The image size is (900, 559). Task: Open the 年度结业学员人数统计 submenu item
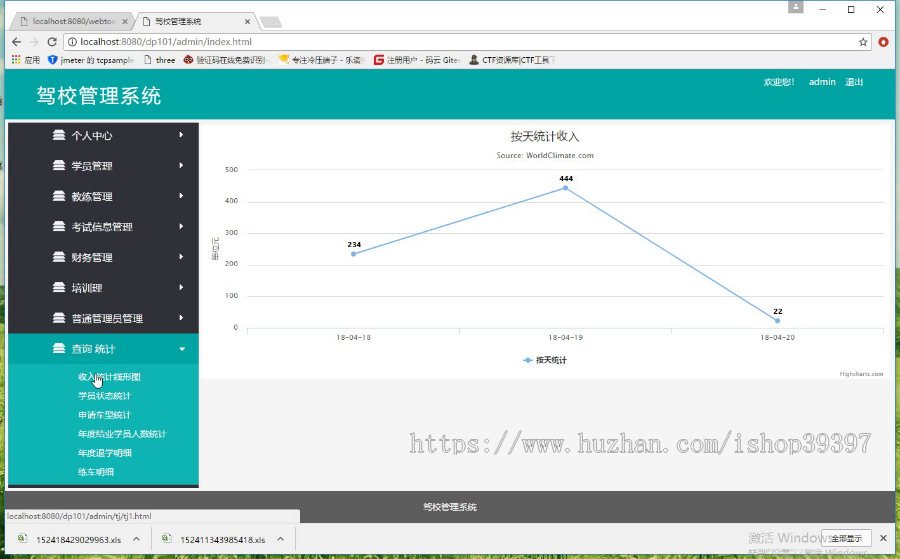122,434
